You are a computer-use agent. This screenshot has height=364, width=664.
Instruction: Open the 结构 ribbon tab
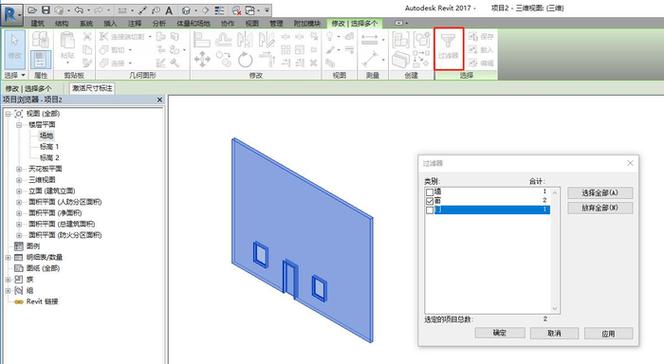pos(62,23)
